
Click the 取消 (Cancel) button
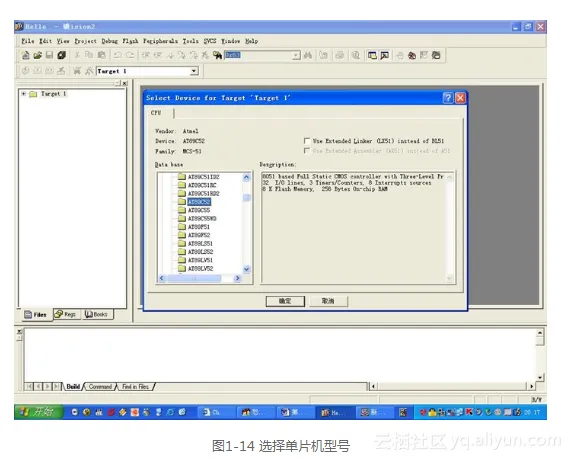(x=328, y=301)
